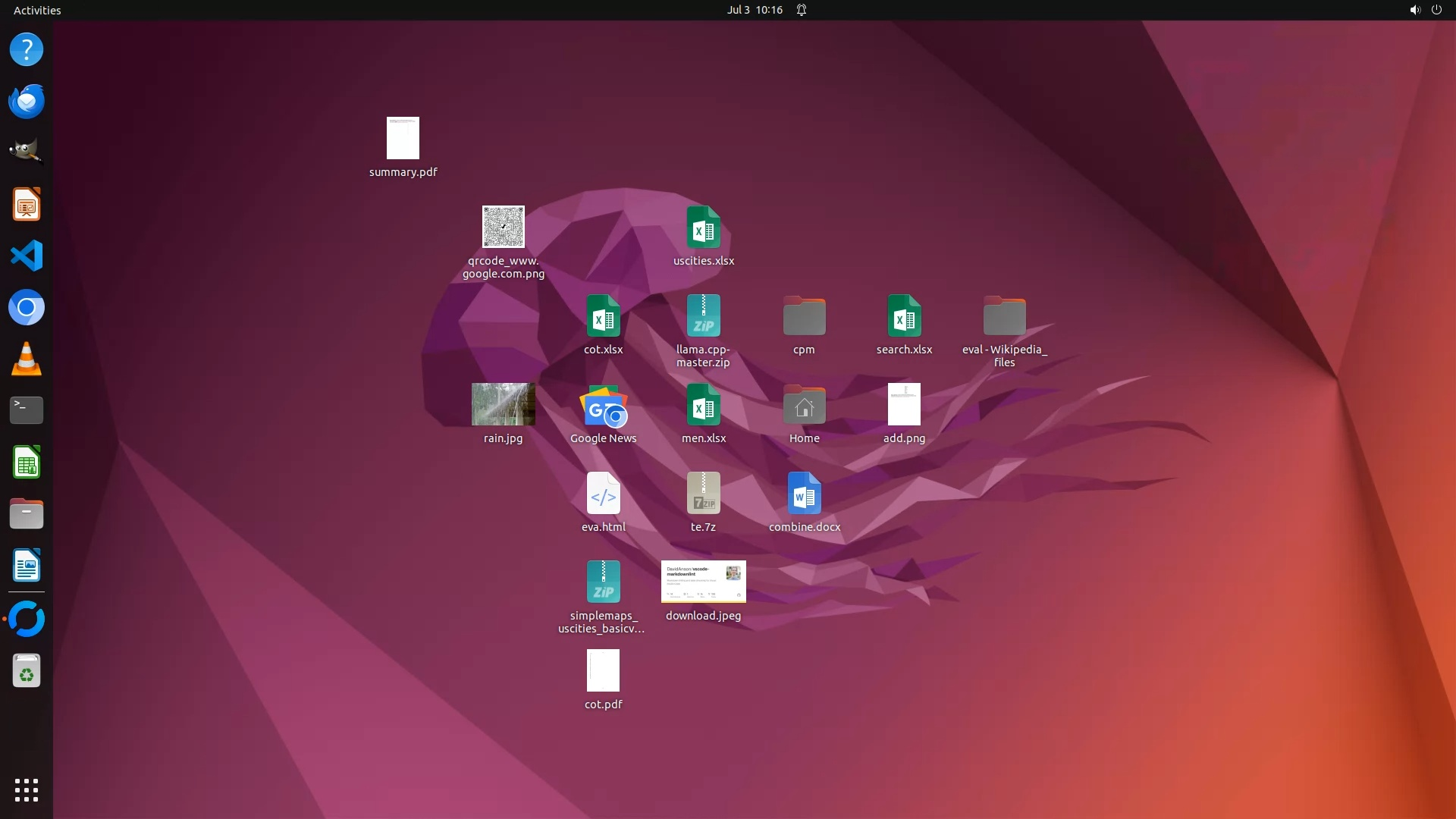
Task: Select the download.jpeg thumbnail
Action: [x=703, y=582]
